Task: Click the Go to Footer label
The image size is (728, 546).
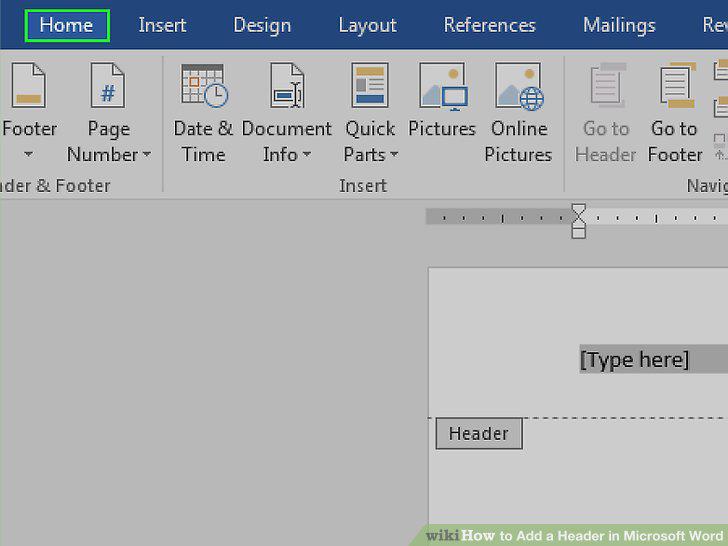Action: (x=675, y=141)
